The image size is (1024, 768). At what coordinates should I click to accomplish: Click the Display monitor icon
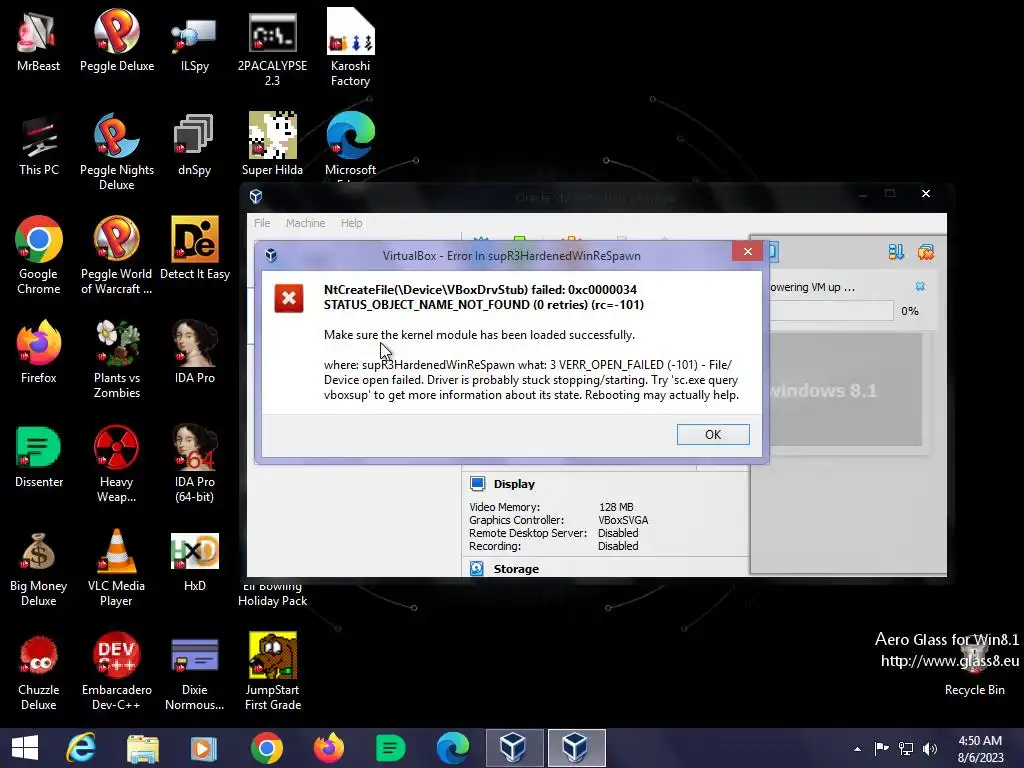(x=477, y=483)
